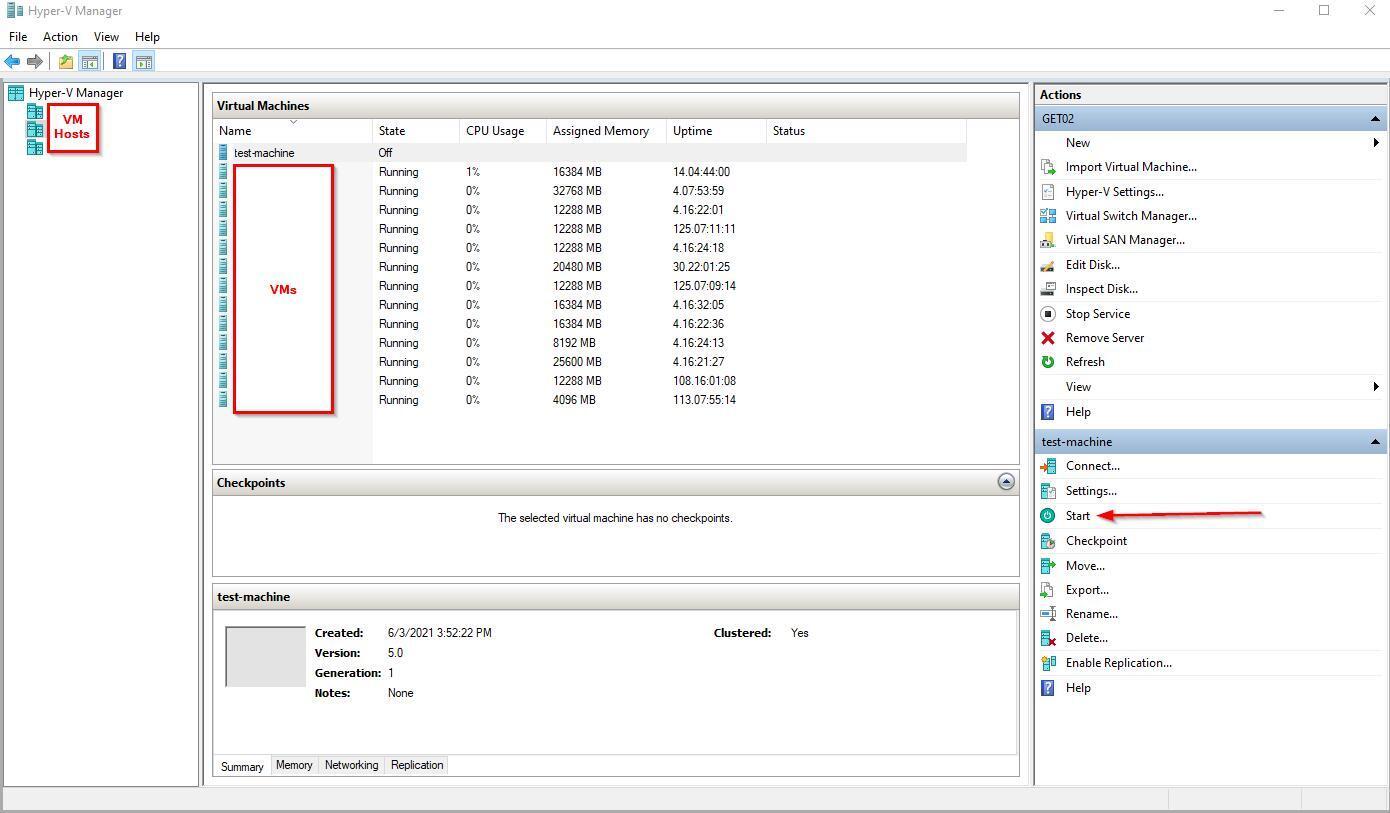Image resolution: width=1390 pixels, height=813 pixels.
Task: Switch to the Memory tab
Action: [294, 765]
